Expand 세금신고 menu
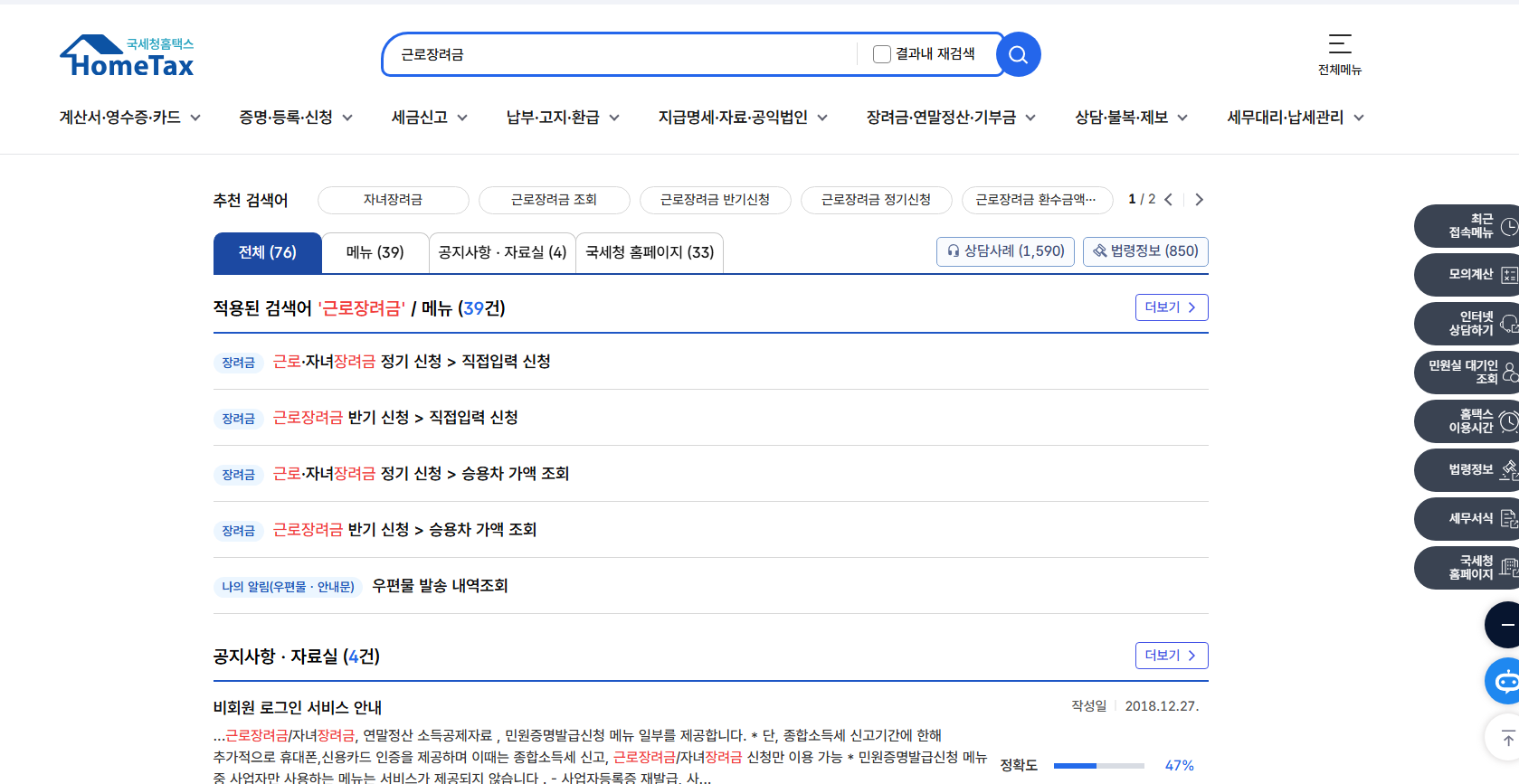 (x=430, y=118)
